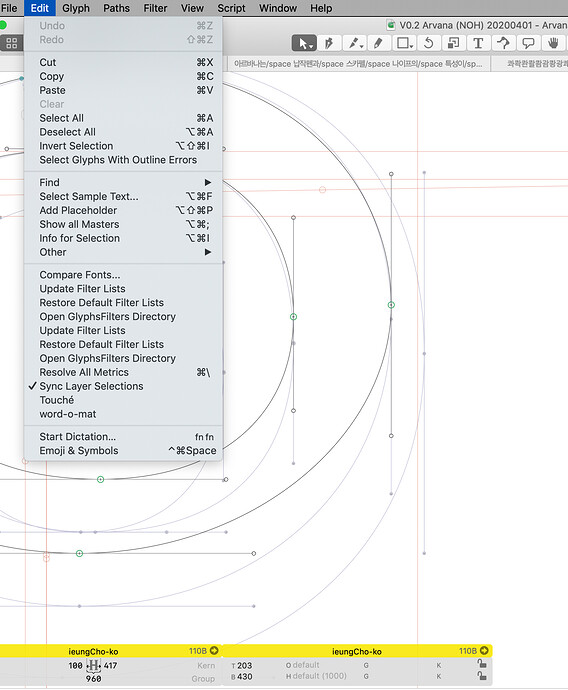Image resolution: width=568 pixels, height=690 pixels.
Task: Open the Help menu
Action: (321, 8)
